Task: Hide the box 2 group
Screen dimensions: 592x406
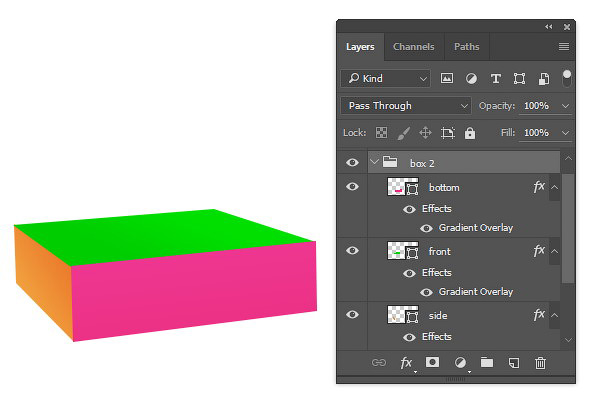Action: [x=352, y=162]
